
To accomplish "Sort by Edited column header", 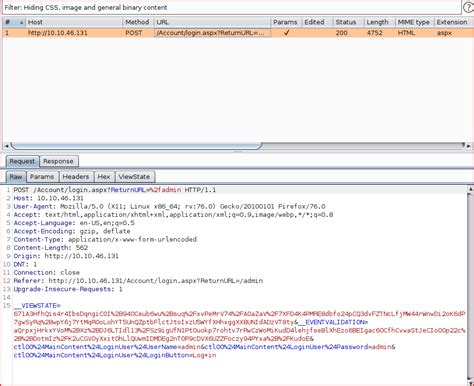I will (x=317, y=22).
